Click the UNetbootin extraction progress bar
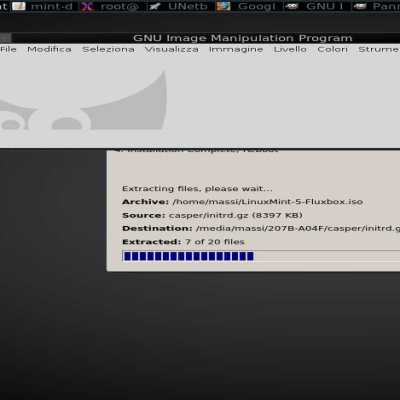 [x=261, y=256]
